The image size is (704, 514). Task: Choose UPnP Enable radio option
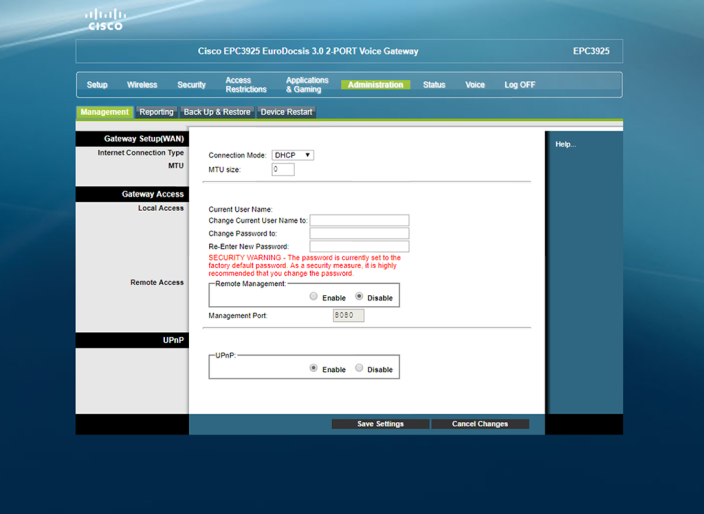[313, 368]
